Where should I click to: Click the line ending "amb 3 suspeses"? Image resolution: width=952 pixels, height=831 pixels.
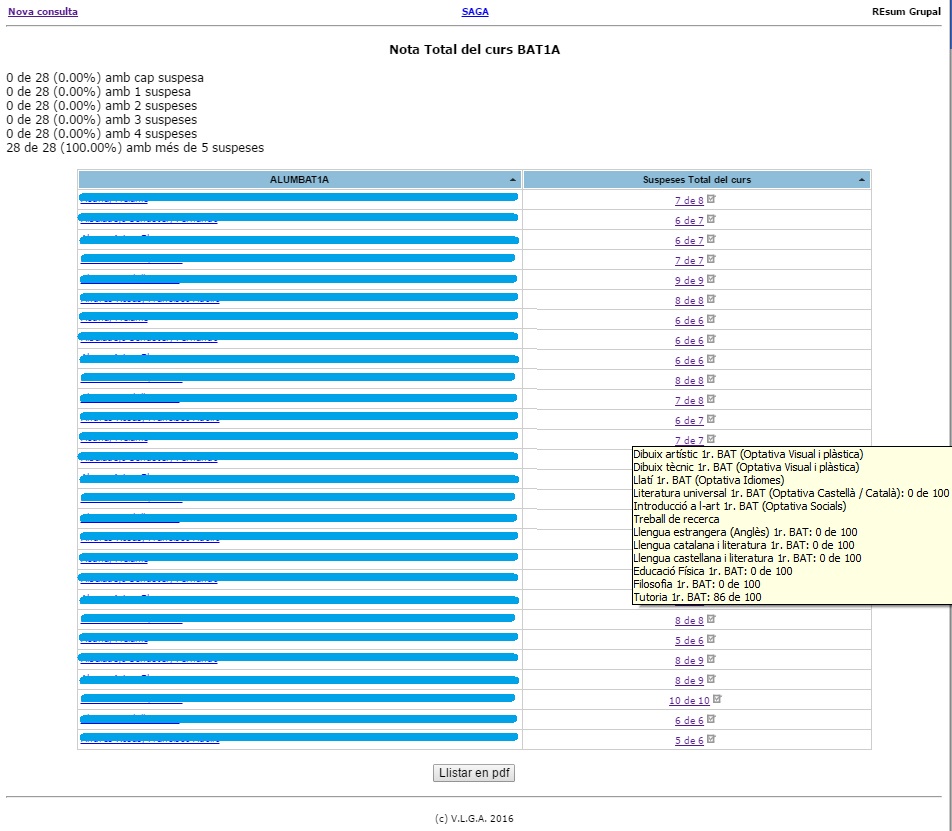click(101, 120)
